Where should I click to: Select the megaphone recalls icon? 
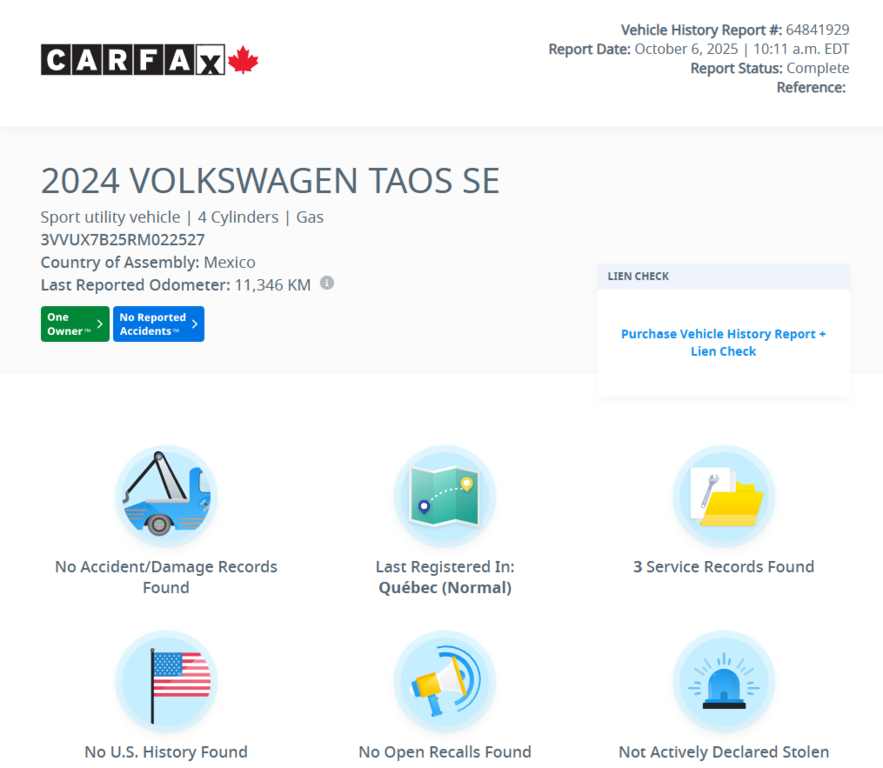444,681
